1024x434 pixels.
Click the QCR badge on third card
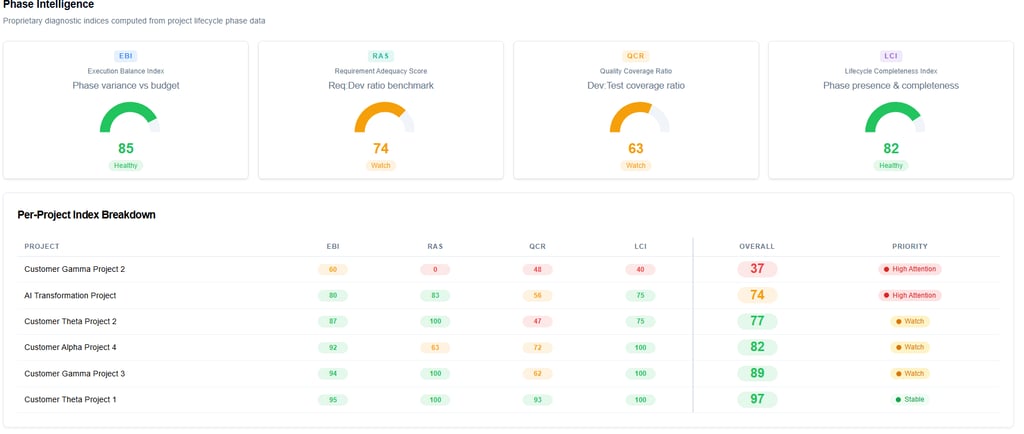point(635,56)
